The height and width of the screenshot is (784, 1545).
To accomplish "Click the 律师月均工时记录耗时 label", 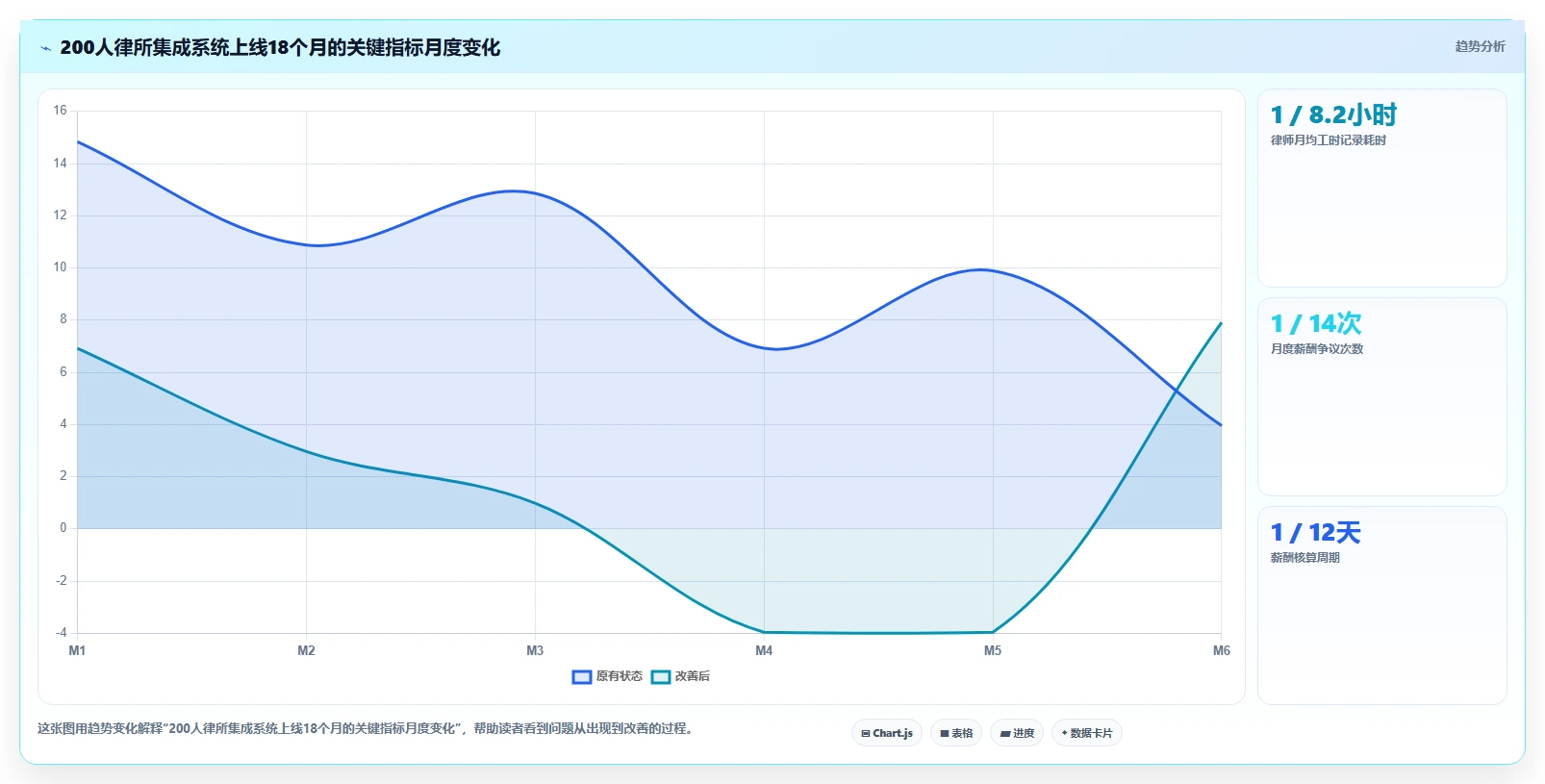I will 1329,140.
